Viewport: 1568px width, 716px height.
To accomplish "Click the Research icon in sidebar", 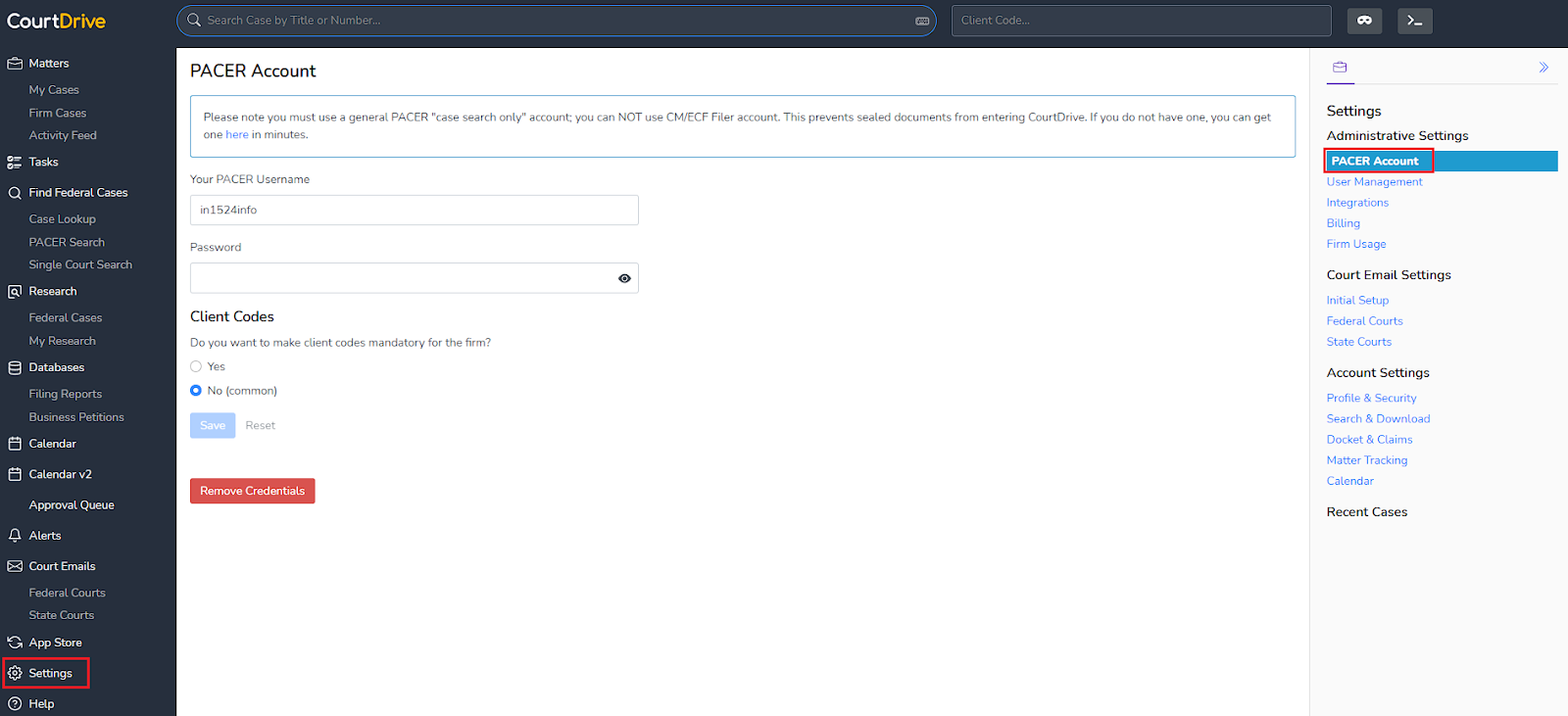I will (x=15, y=292).
